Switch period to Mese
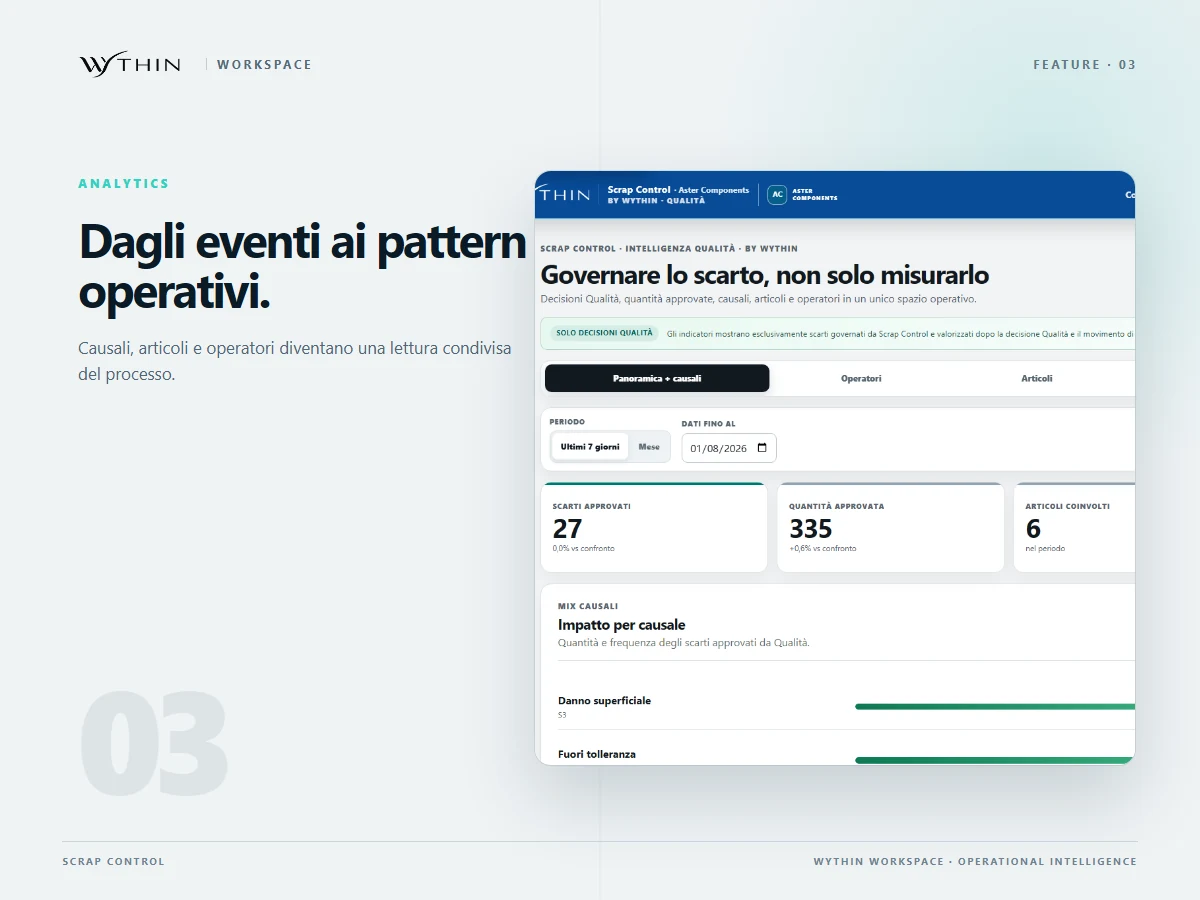This screenshot has height=900, width=1200. [649, 447]
